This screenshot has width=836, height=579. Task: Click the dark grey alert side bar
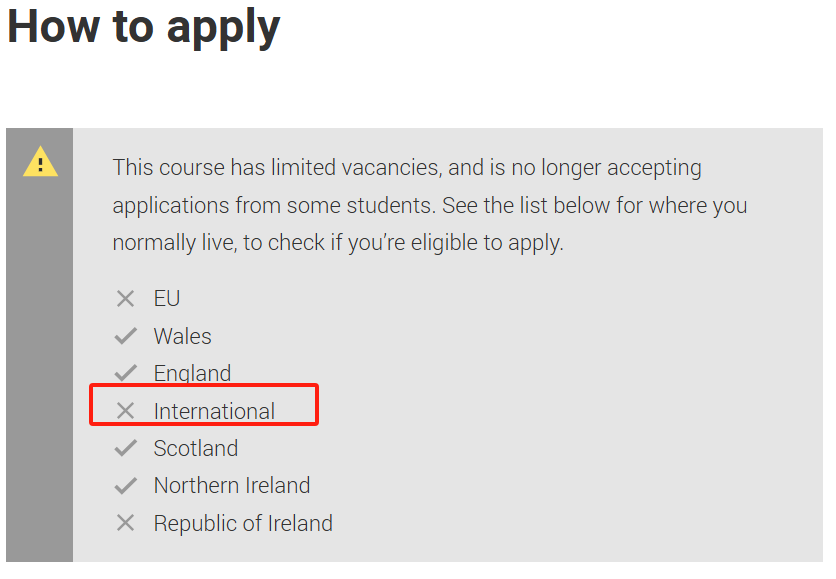pyautogui.click(x=39, y=344)
